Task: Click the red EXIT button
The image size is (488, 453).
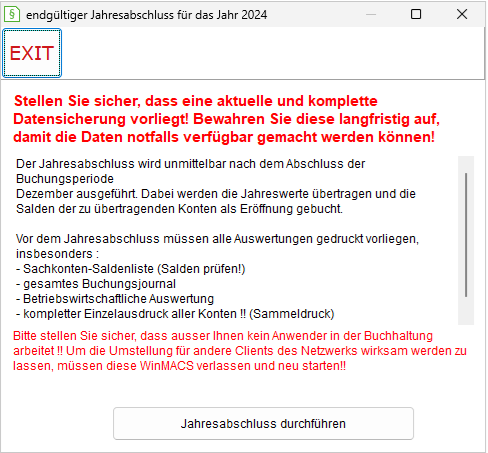Action: click(32, 53)
